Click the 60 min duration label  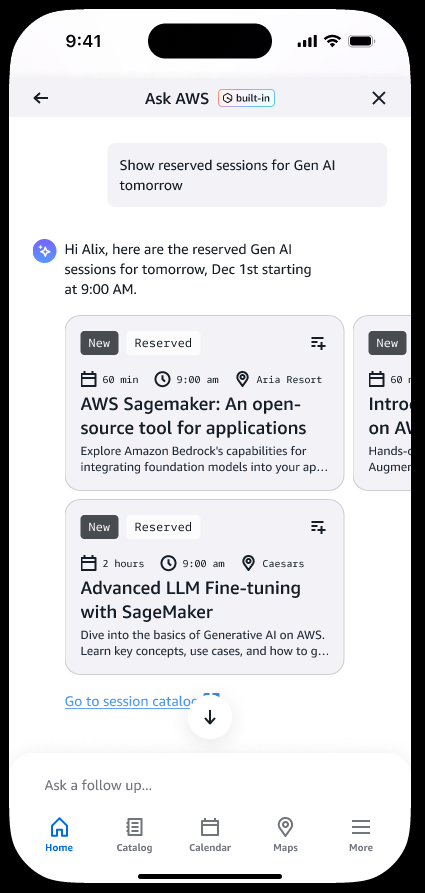point(120,379)
